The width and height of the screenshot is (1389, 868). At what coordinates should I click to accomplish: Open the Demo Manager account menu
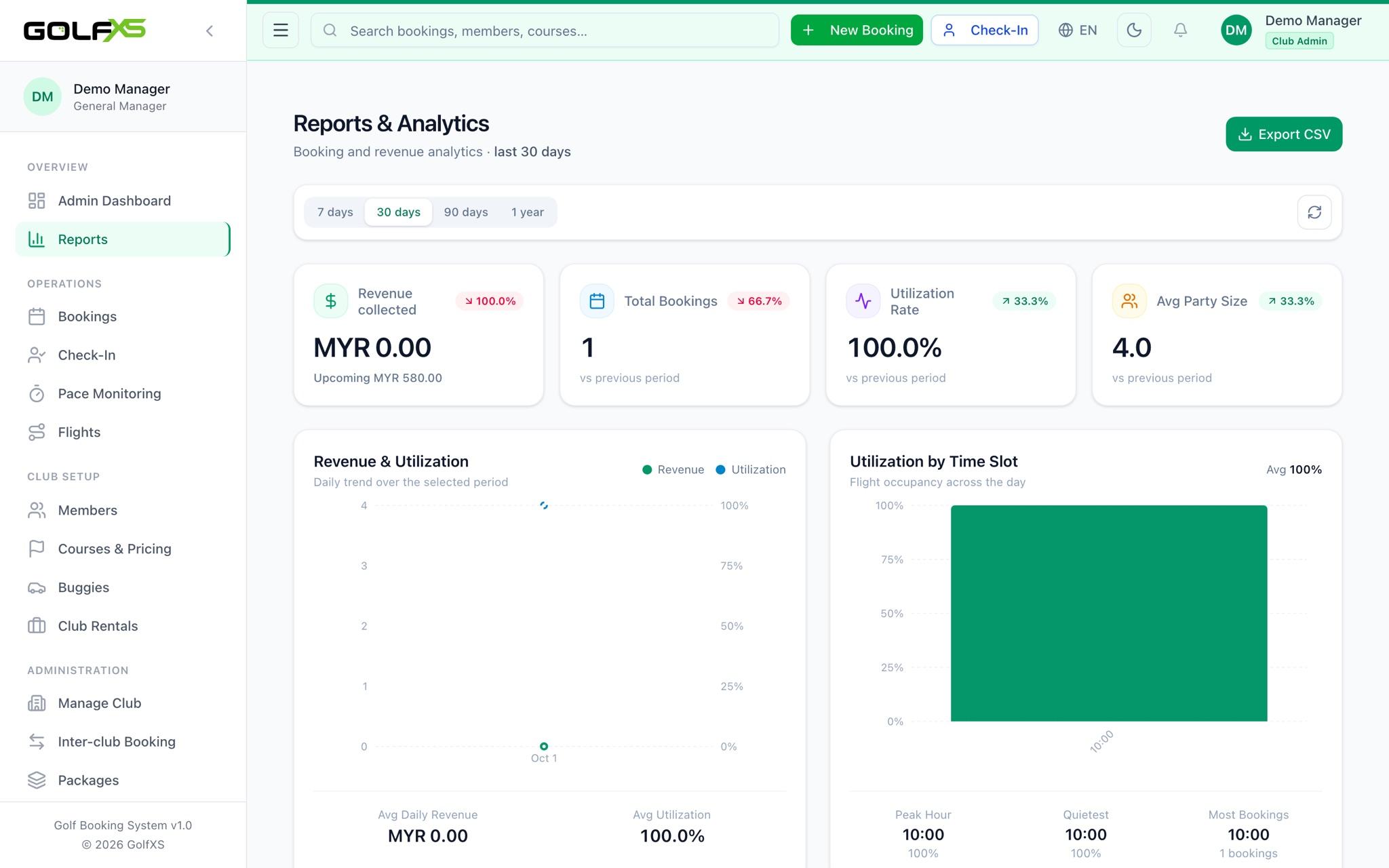1291,31
